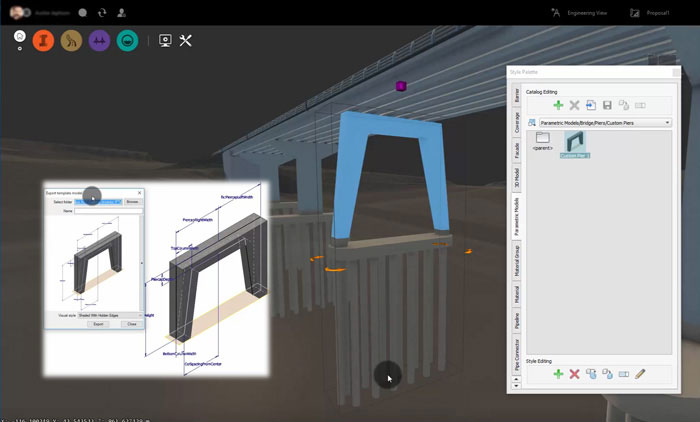Click the orange pier/column tool icon
Viewport: 700px width, 422px height.
pyautogui.click(x=43, y=40)
